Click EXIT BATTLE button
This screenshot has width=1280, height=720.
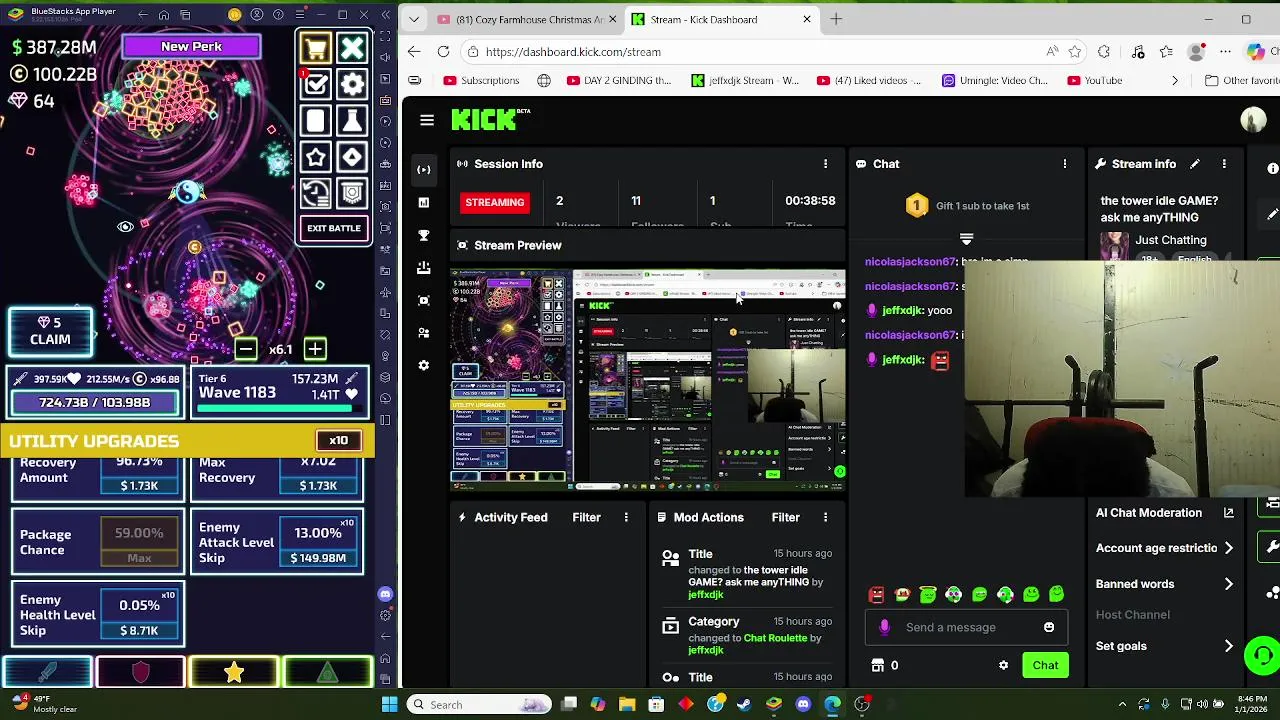(x=334, y=228)
